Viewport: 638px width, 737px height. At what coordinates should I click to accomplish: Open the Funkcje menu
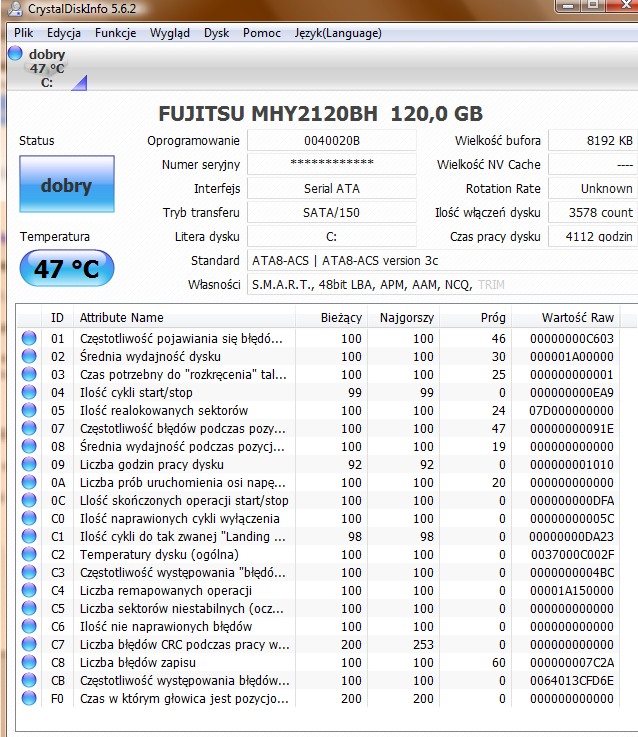[115, 33]
